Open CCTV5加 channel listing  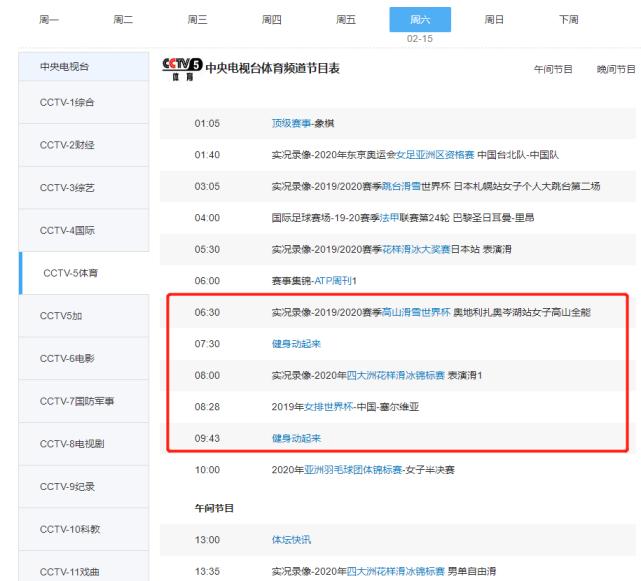84,316
